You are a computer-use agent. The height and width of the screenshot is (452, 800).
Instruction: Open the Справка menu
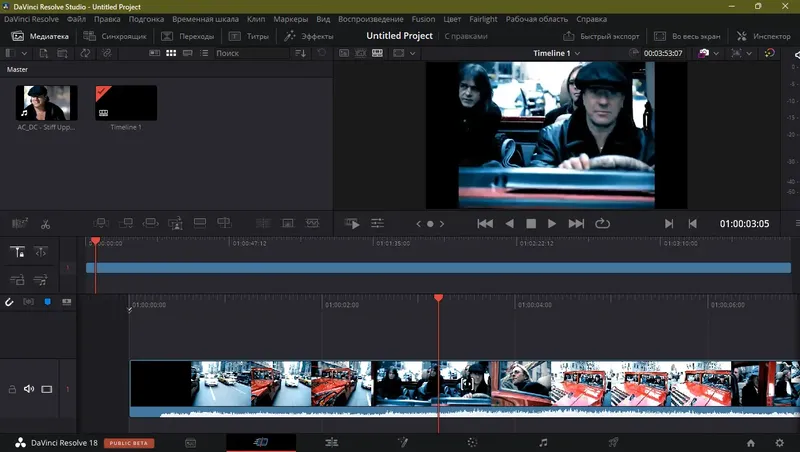pyautogui.click(x=591, y=19)
